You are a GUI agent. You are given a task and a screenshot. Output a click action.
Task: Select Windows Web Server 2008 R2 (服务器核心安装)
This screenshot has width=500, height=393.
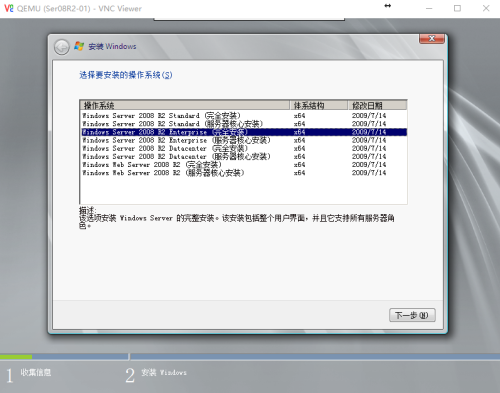coord(243,173)
